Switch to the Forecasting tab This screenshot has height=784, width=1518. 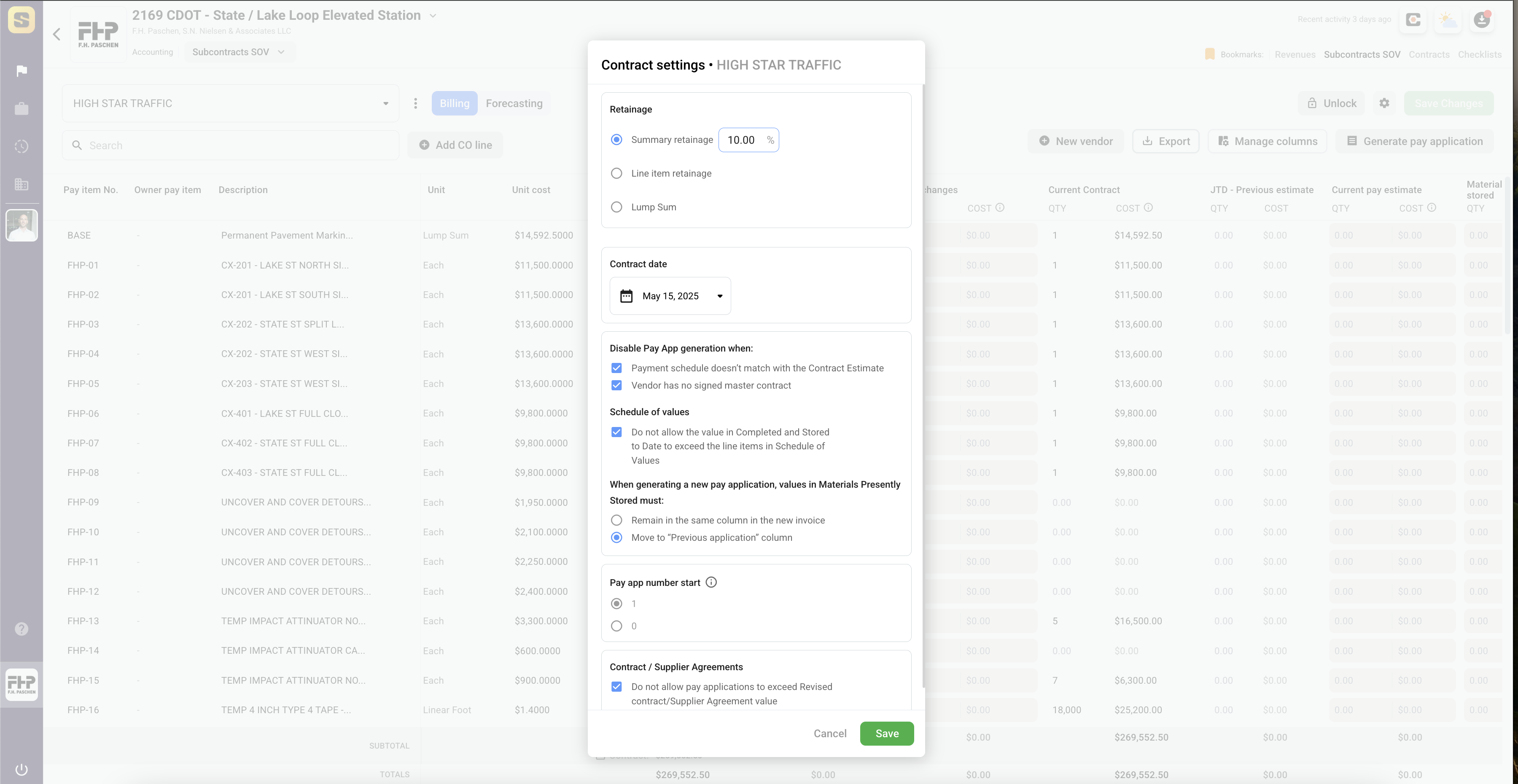pyautogui.click(x=514, y=103)
